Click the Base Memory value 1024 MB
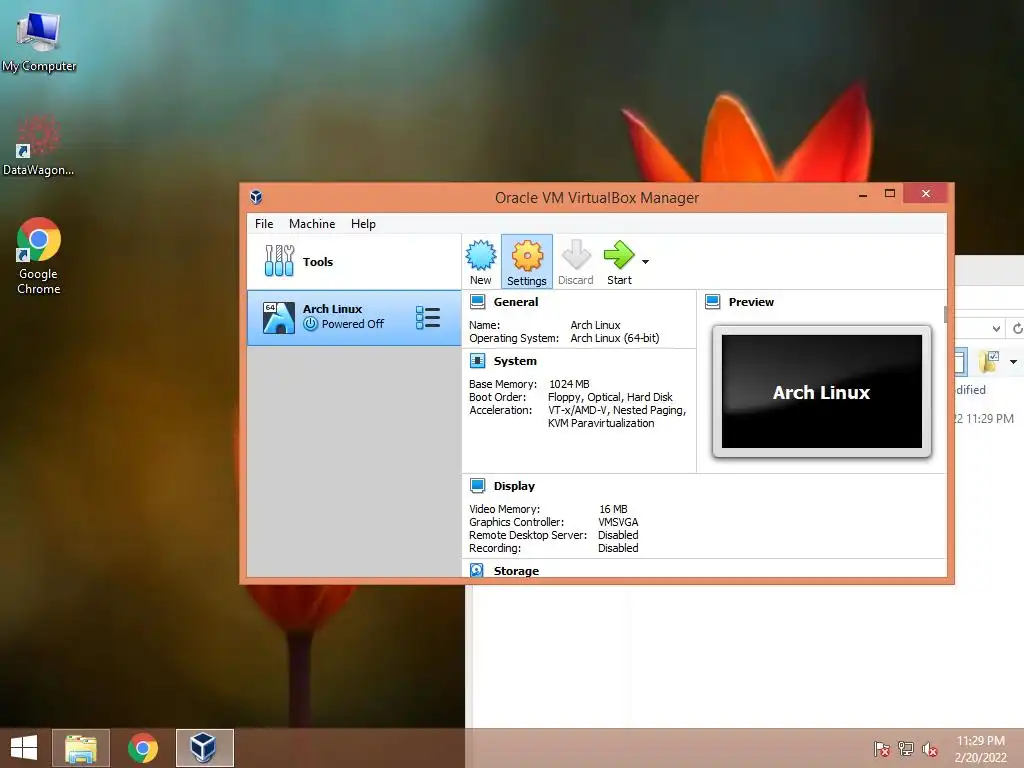Viewport: 1024px width, 768px height. click(x=569, y=384)
